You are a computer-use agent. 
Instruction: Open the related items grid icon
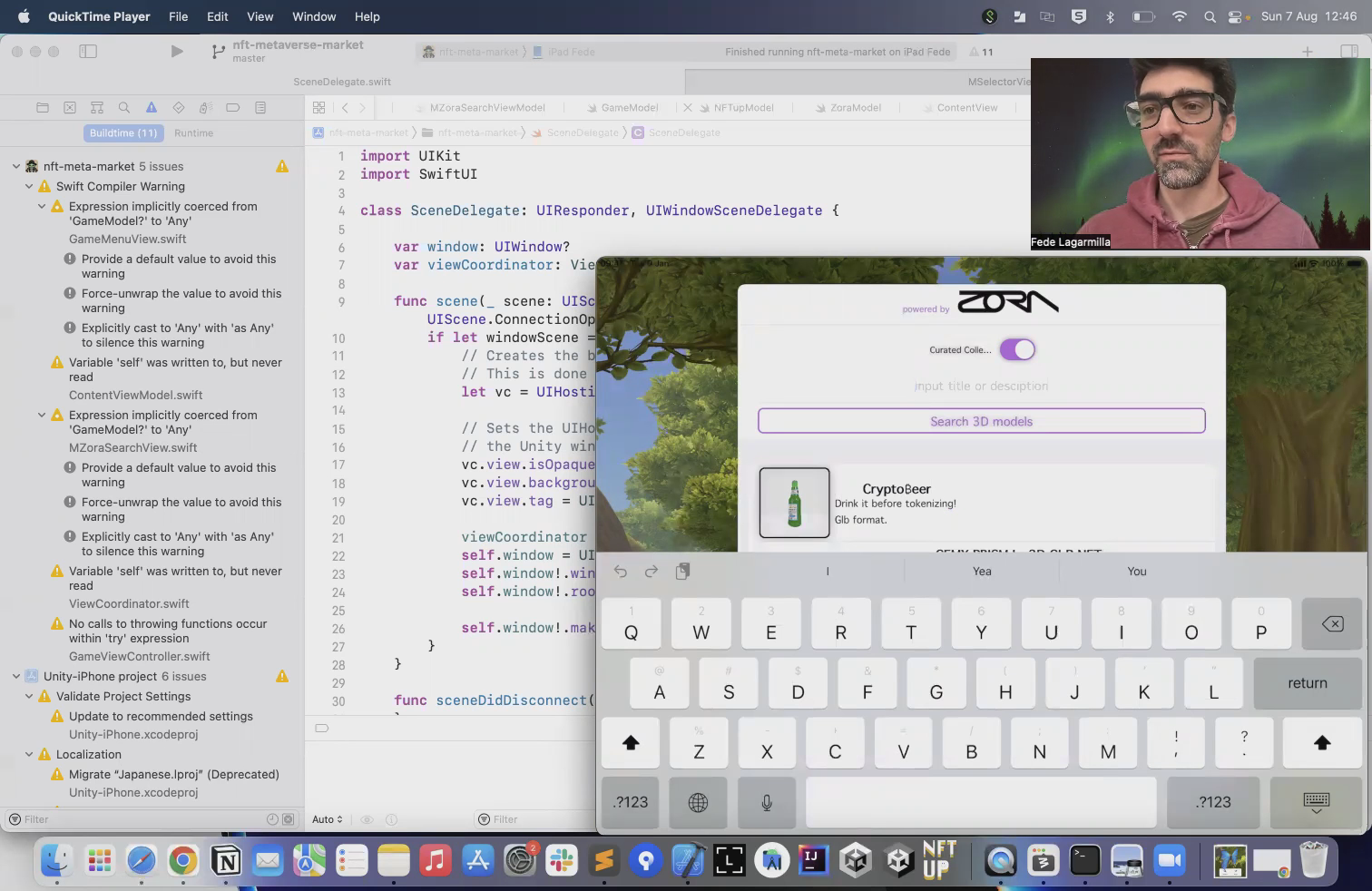(x=319, y=107)
